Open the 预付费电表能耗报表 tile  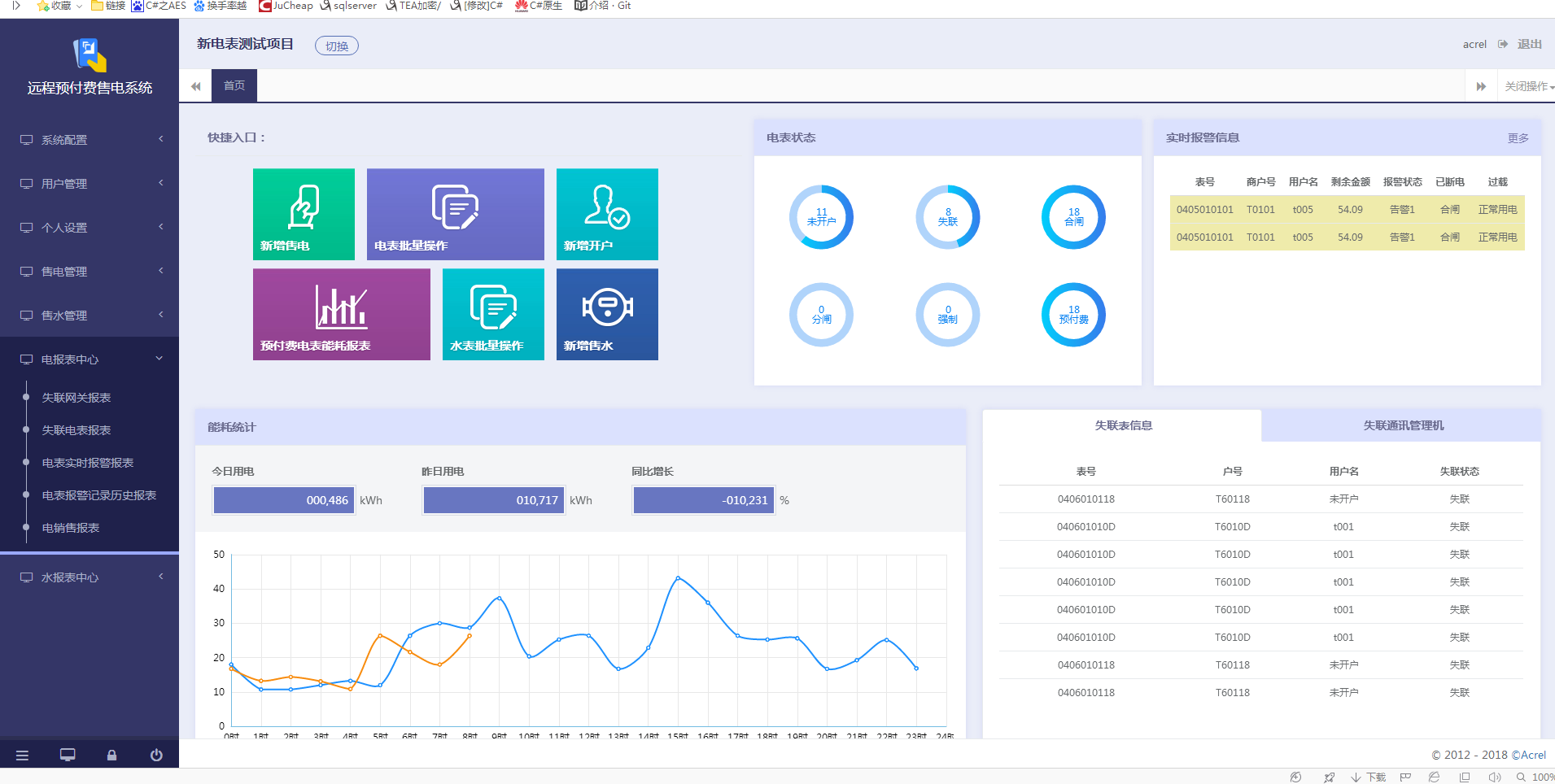pyautogui.click(x=341, y=314)
